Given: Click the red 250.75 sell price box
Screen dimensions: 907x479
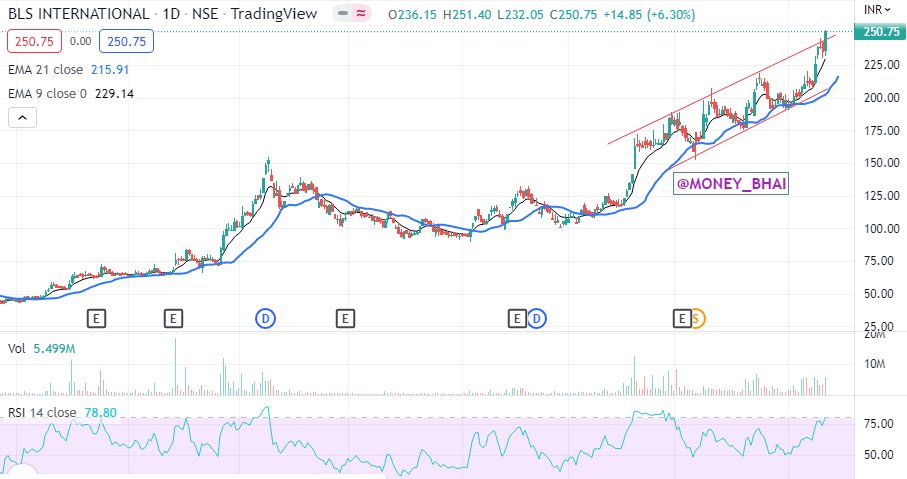Looking at the screenshot, I should pyautogui.click(x=34, y=42).
